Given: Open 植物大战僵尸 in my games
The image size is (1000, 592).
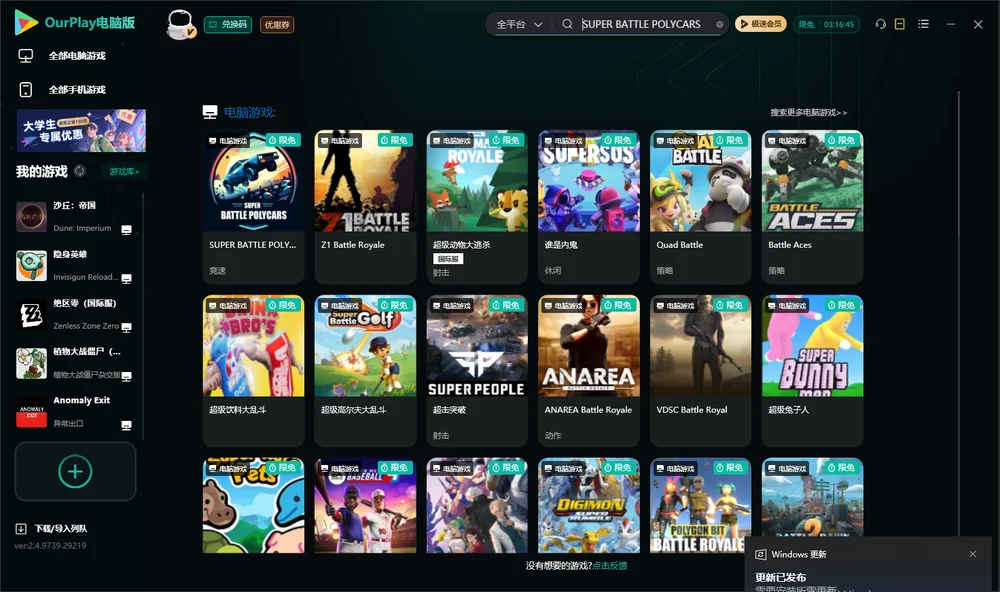Looking at the screenshot, I should click(73, 364).
